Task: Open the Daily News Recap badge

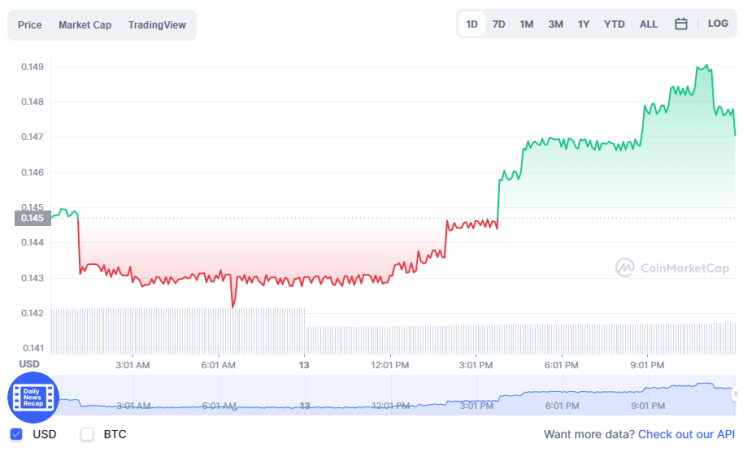Action: pos(33,397)
